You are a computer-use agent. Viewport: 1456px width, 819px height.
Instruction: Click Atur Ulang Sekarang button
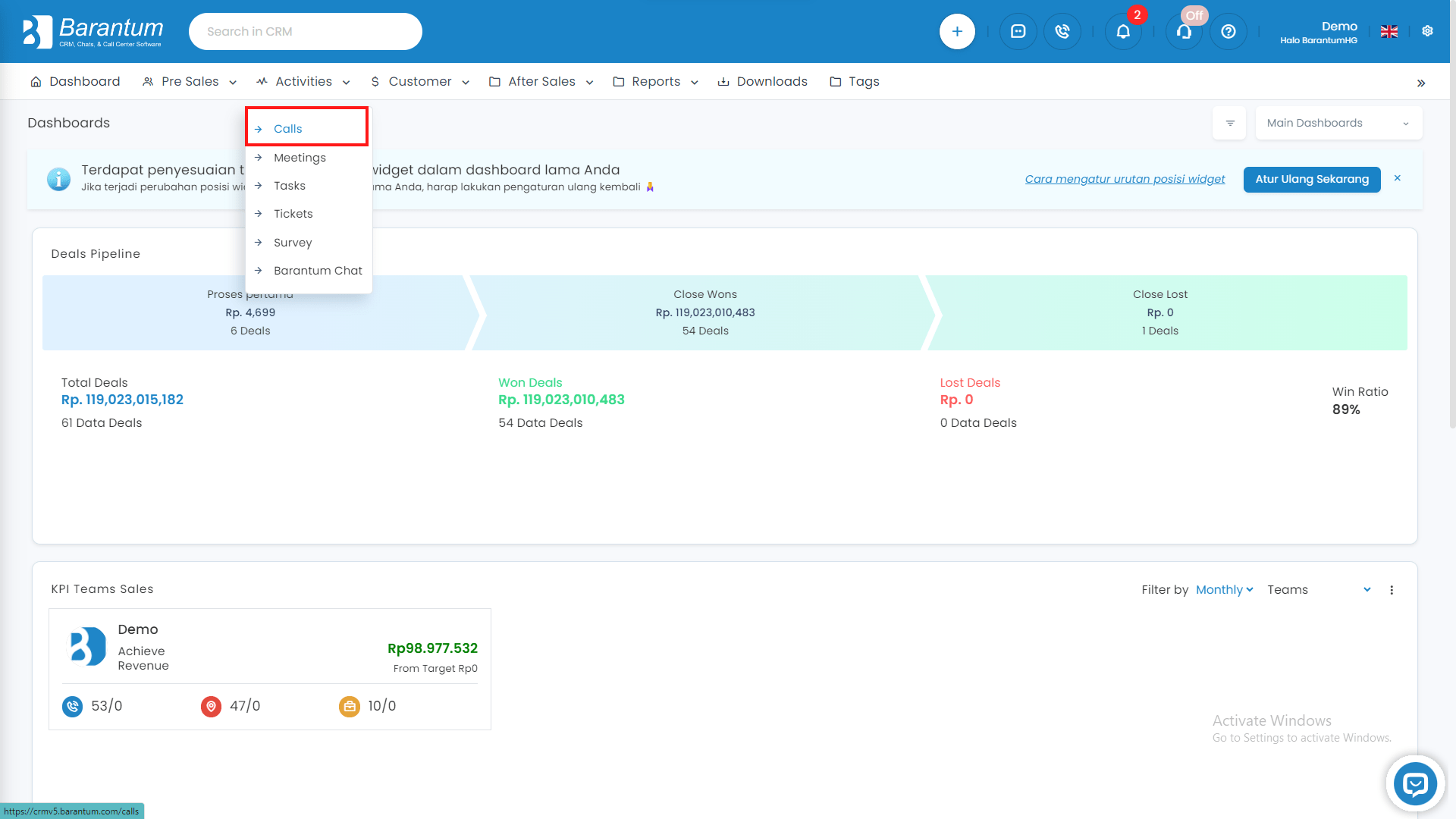tap(1312, 179)
